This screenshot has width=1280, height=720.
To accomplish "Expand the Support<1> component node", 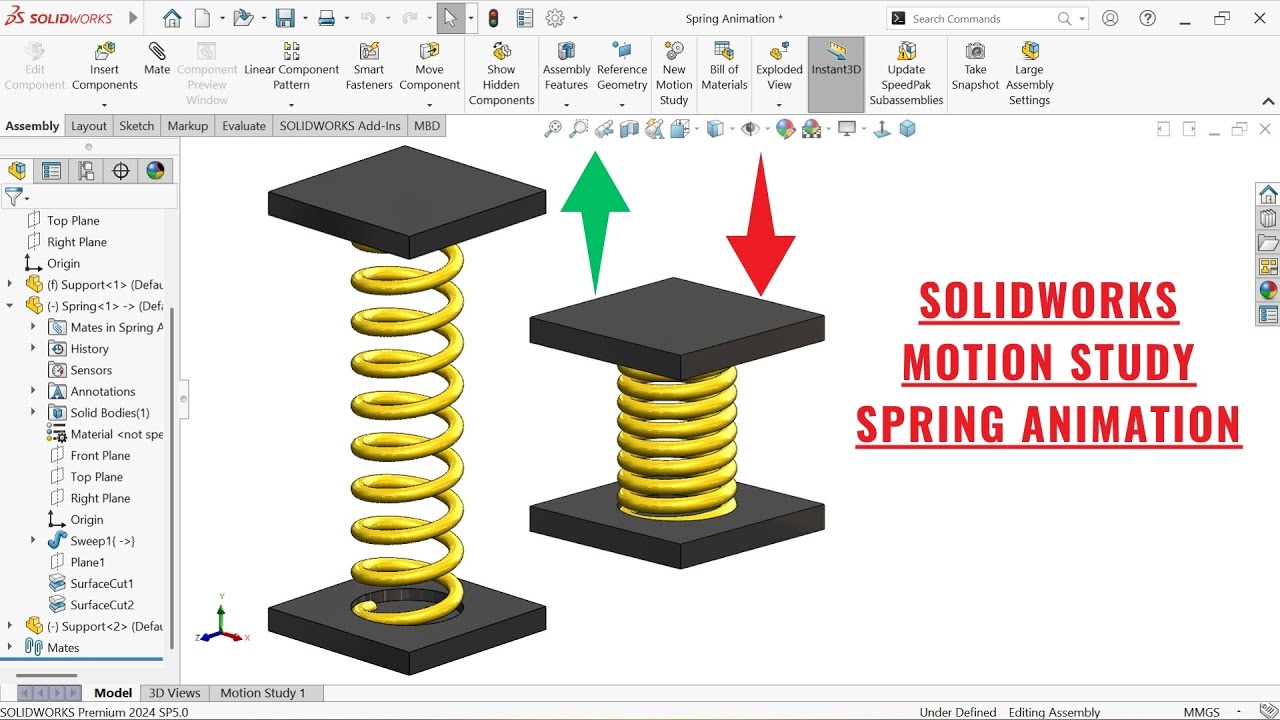I will (x=10, y=284).
